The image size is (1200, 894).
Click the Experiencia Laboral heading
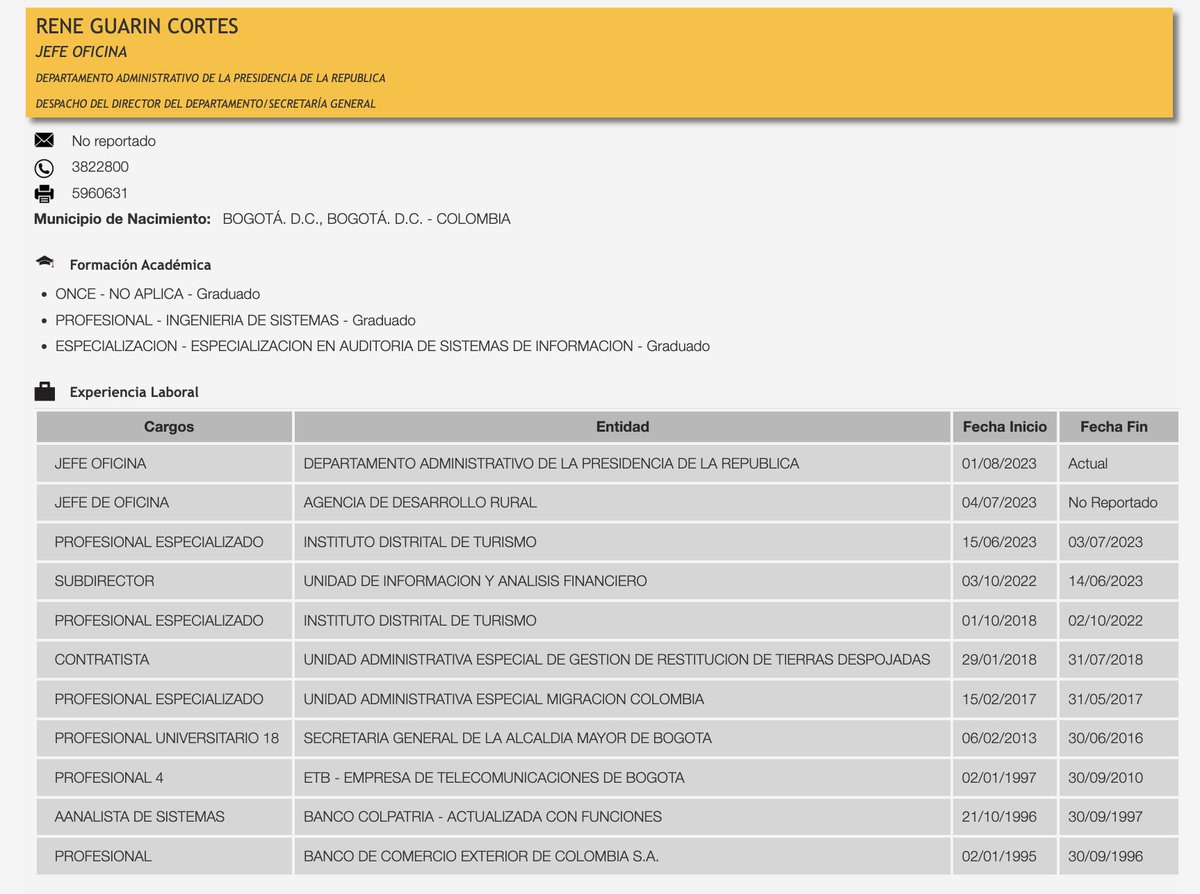(134, 393)
